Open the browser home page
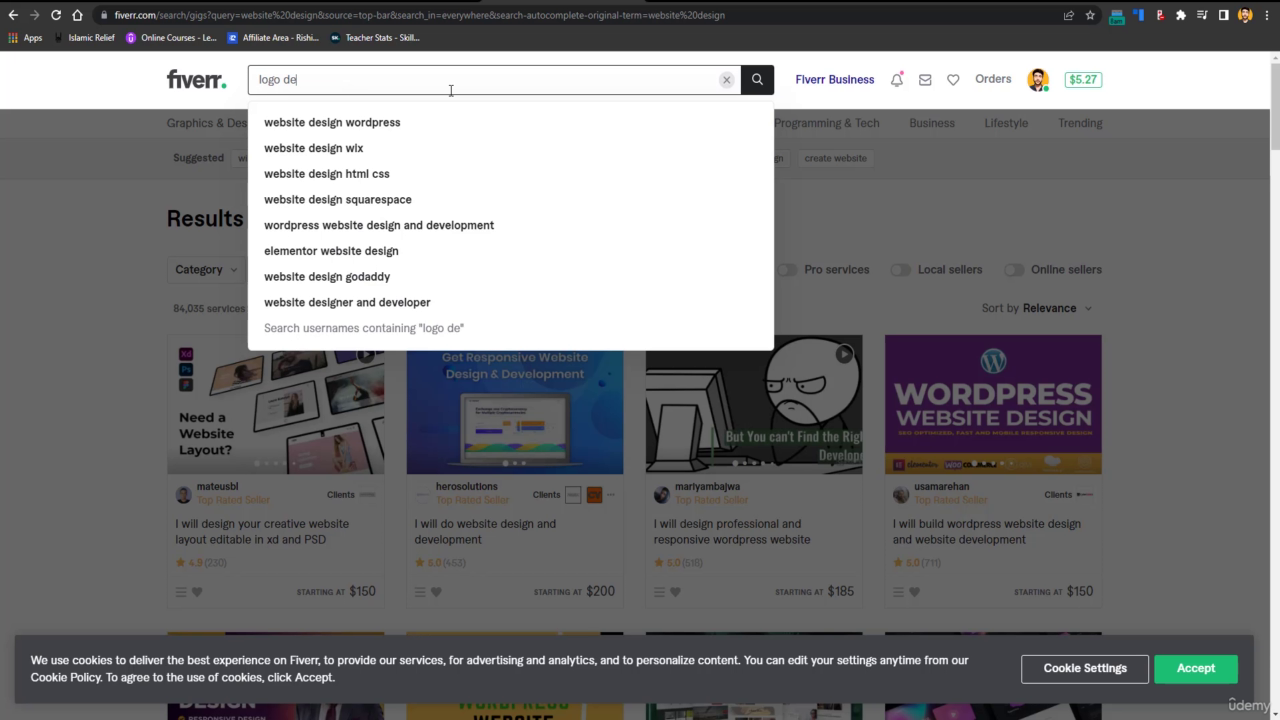1280x720 pixels. click(77, 15)
